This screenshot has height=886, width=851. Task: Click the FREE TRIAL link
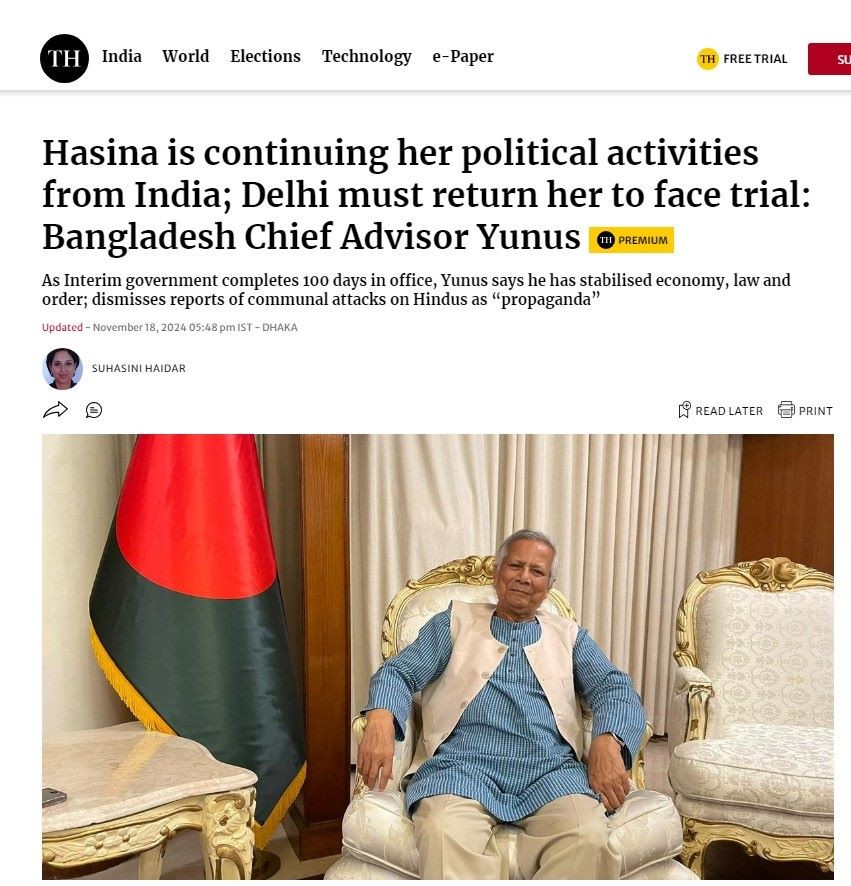755,59
